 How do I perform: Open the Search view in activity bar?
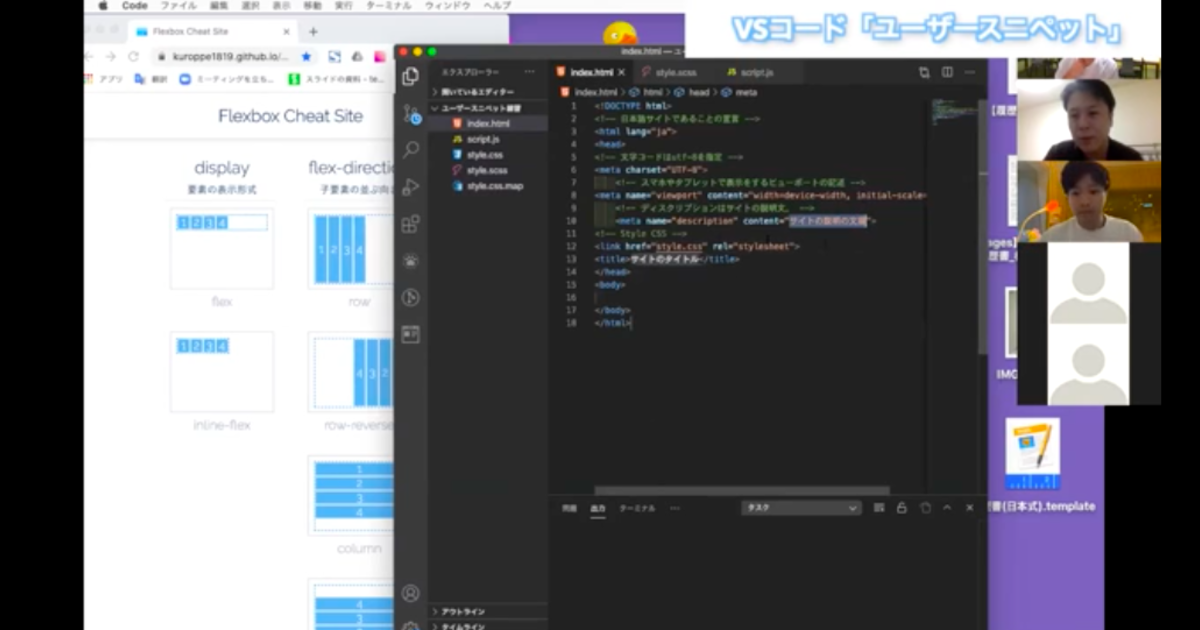click(410, 150)
